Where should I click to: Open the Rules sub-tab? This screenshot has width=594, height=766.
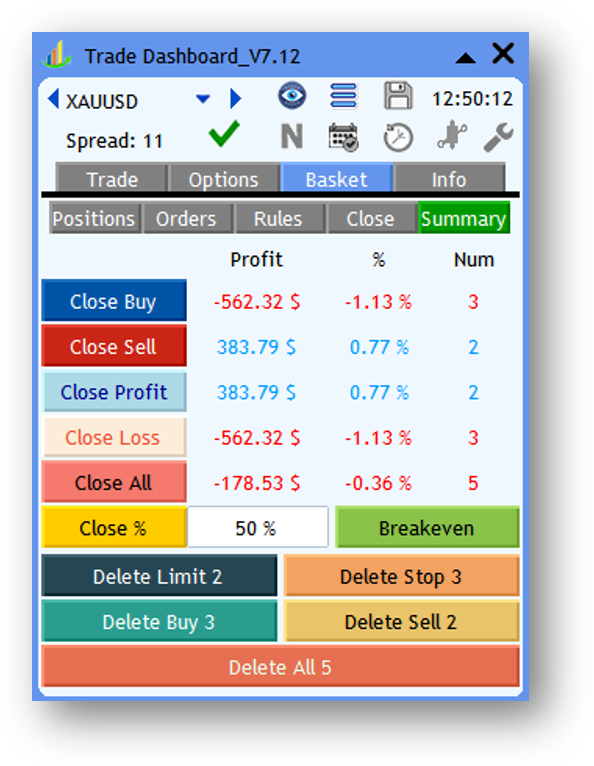tap(279, 218)
